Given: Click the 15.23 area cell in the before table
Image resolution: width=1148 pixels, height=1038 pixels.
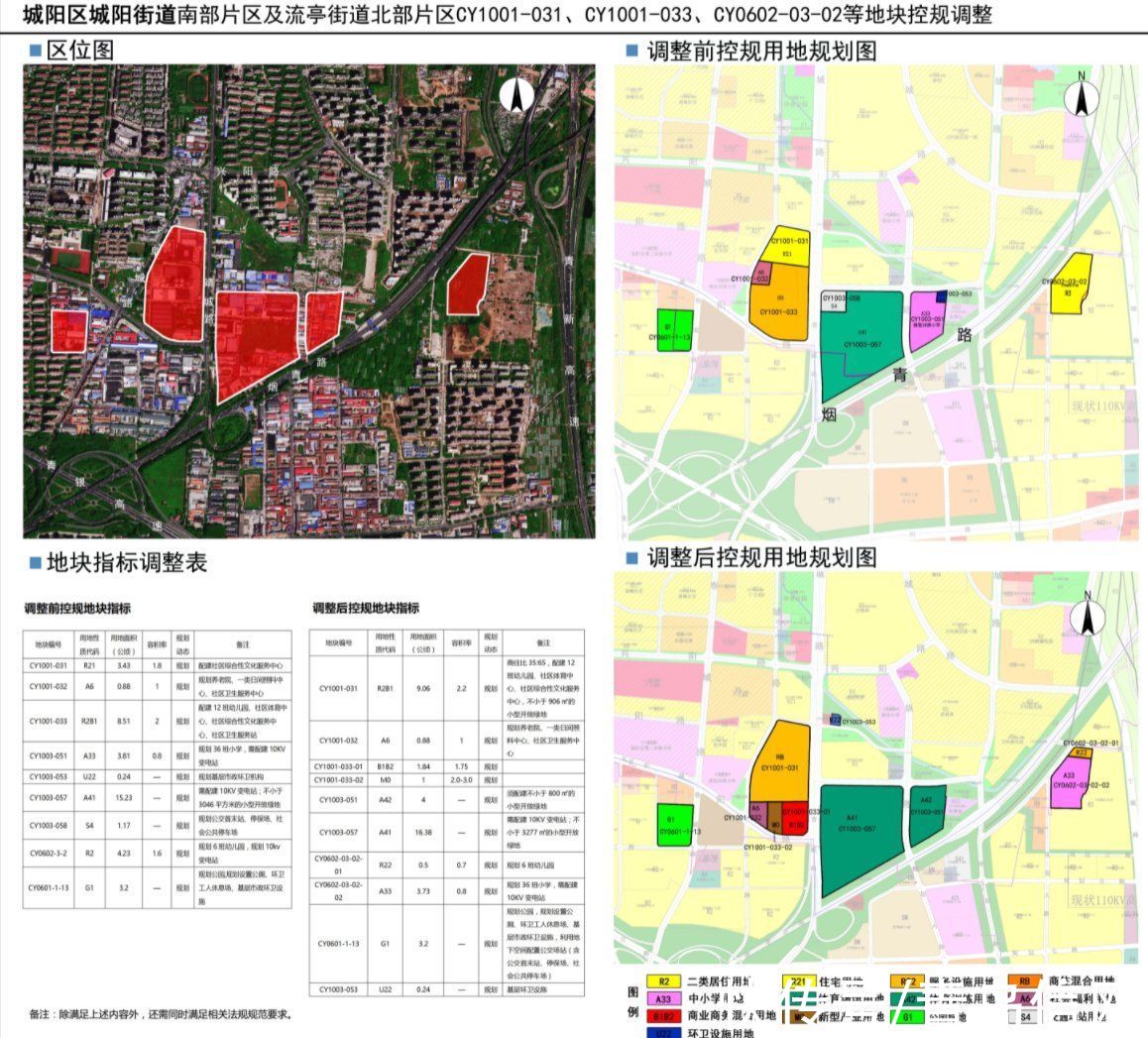Looking at the screenshot, I should click(124, 797).
